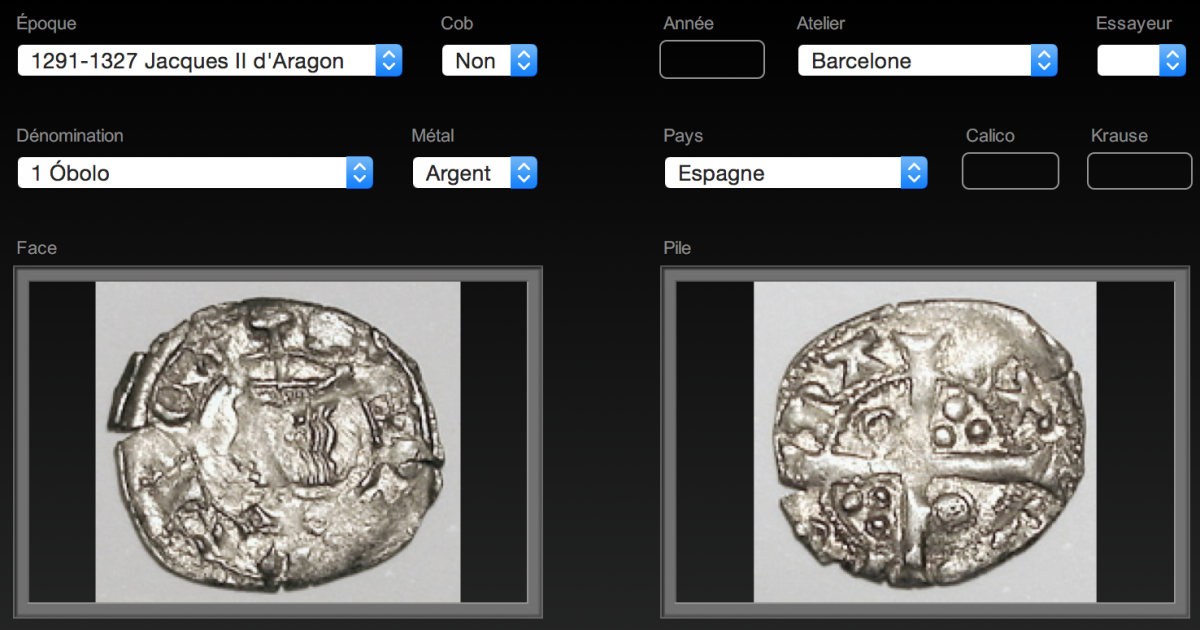This screenshot has width=1200, height=630.
Task: Click the arrows icon on the Dénomination field
Action: coord(359,173)
